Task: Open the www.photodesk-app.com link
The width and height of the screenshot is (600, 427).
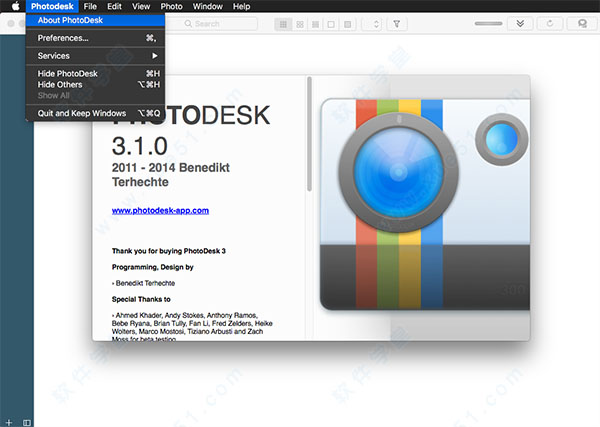Action: (160, 210)
